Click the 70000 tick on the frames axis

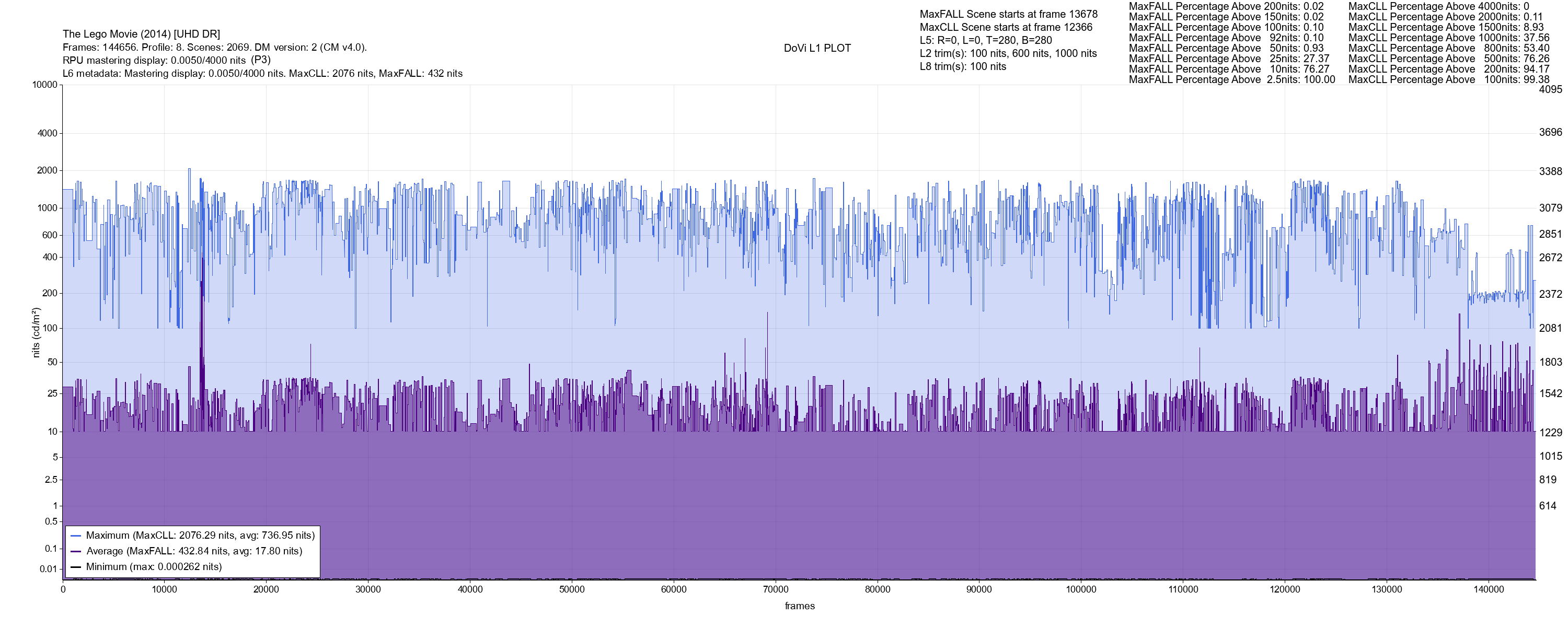tap(776, 589)
